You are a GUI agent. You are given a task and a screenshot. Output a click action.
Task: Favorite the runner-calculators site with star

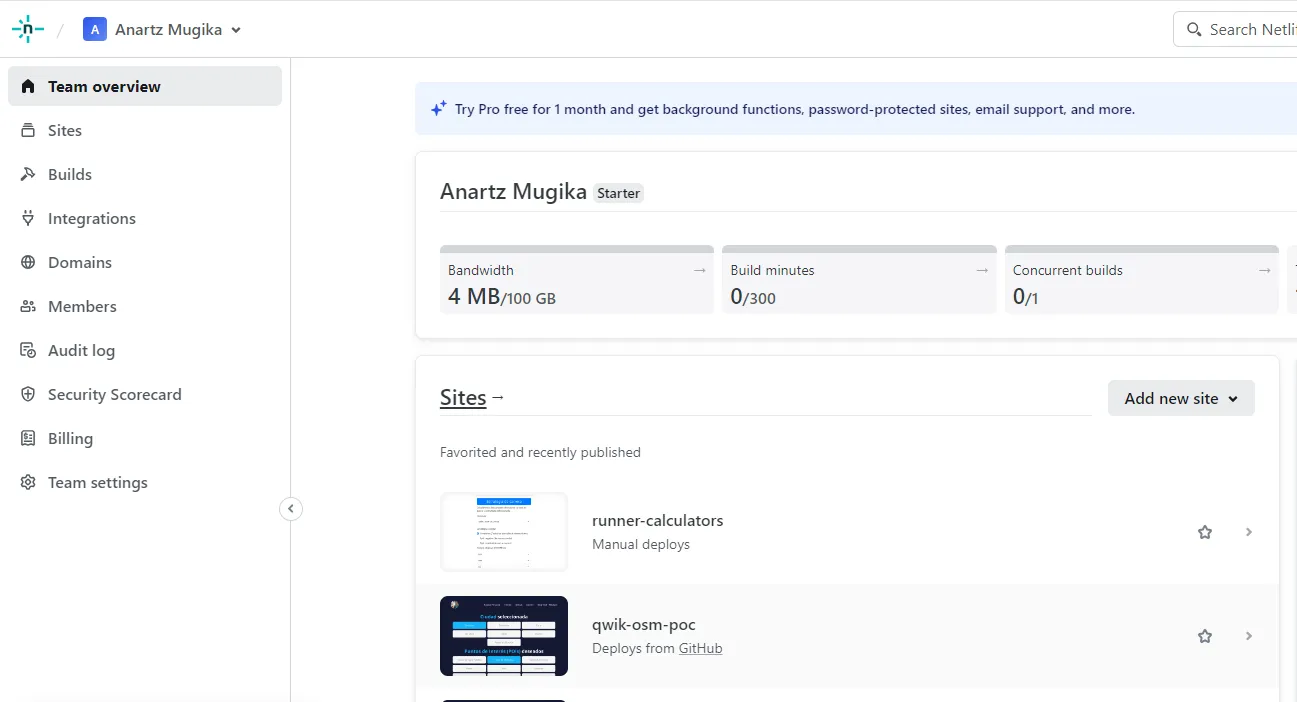(x=1205, y=532)
